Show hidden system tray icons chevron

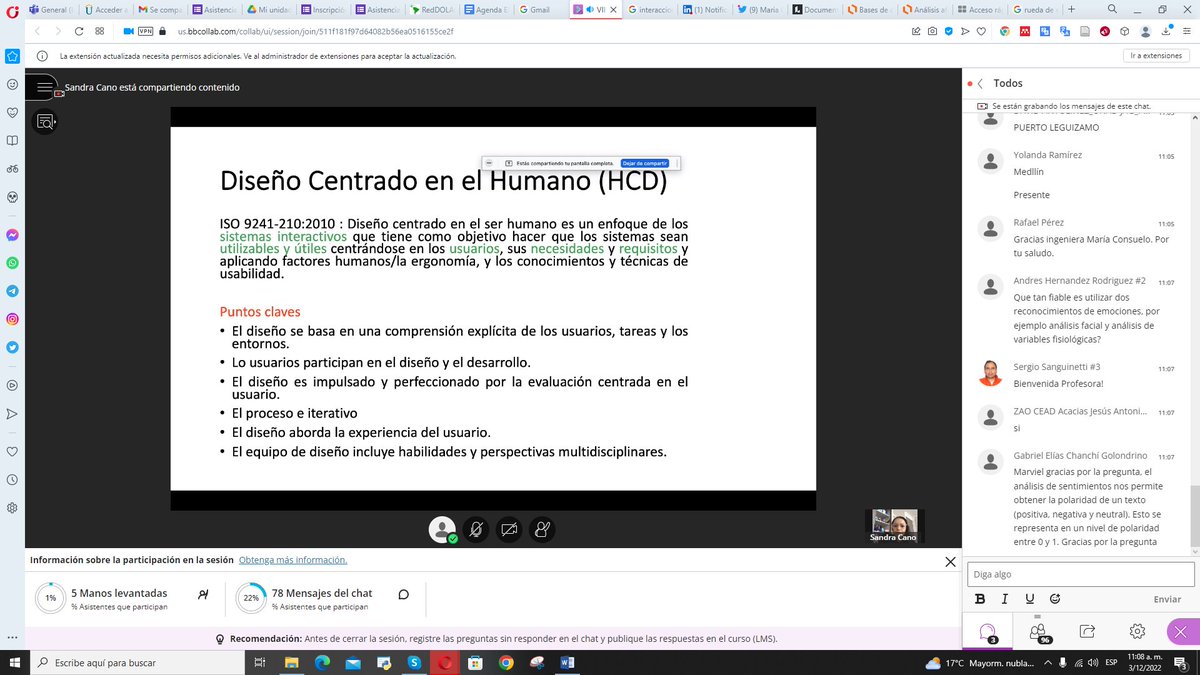[x=1050, y=663]
